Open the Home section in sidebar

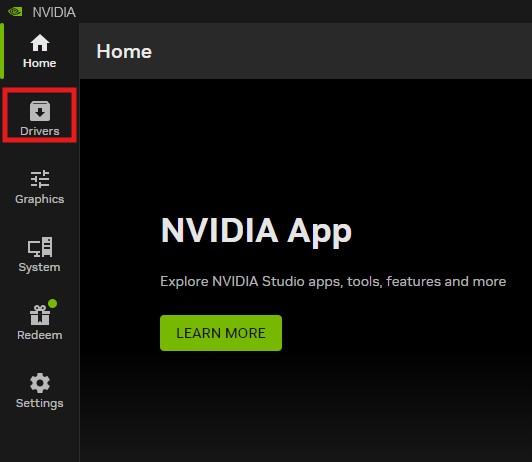tap(40, 51)
